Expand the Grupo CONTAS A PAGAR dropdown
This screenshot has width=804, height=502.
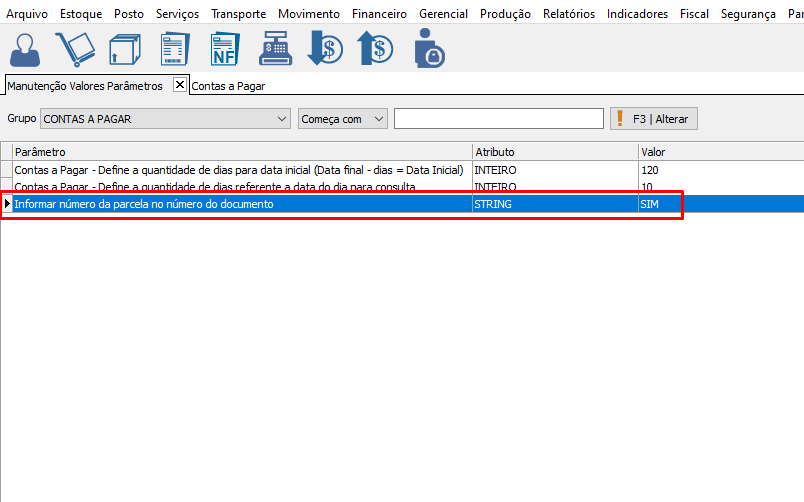point(280,119)
